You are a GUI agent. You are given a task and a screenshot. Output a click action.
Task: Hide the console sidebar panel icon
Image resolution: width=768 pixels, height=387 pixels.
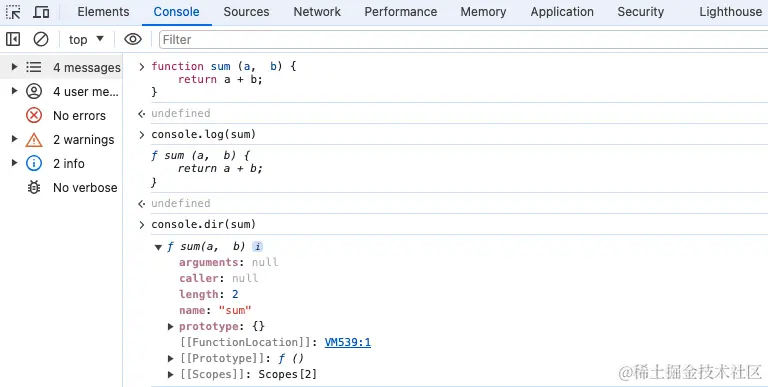(x=13, y=39)
